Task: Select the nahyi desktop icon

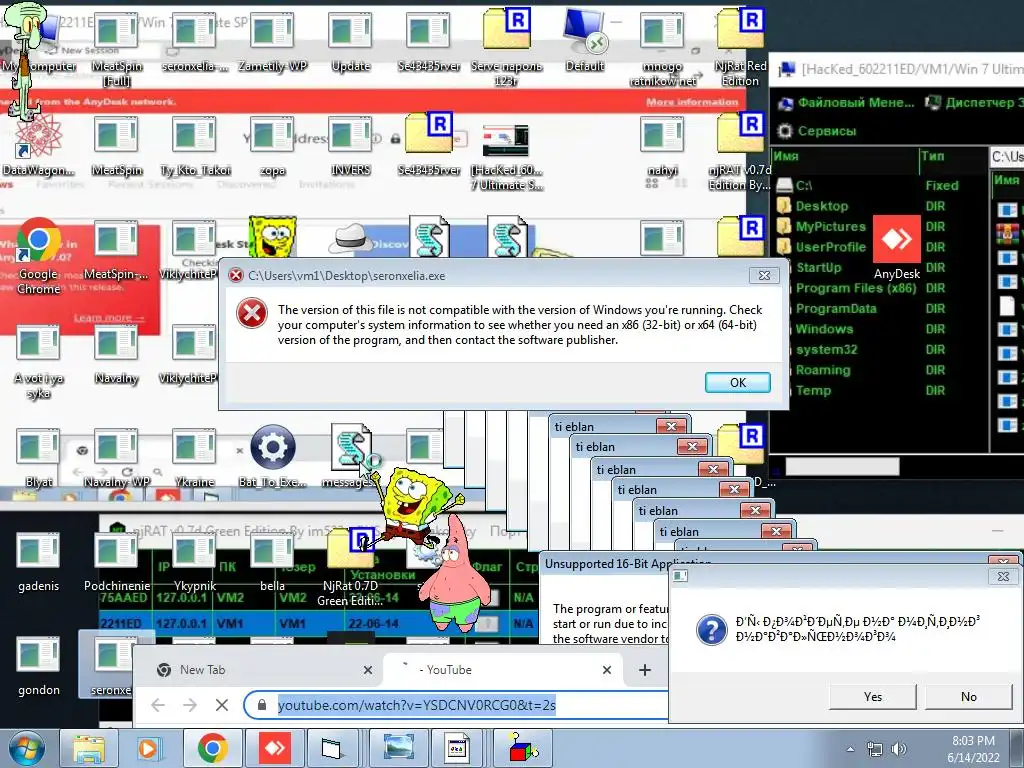Action: click(x=662, y=147)
